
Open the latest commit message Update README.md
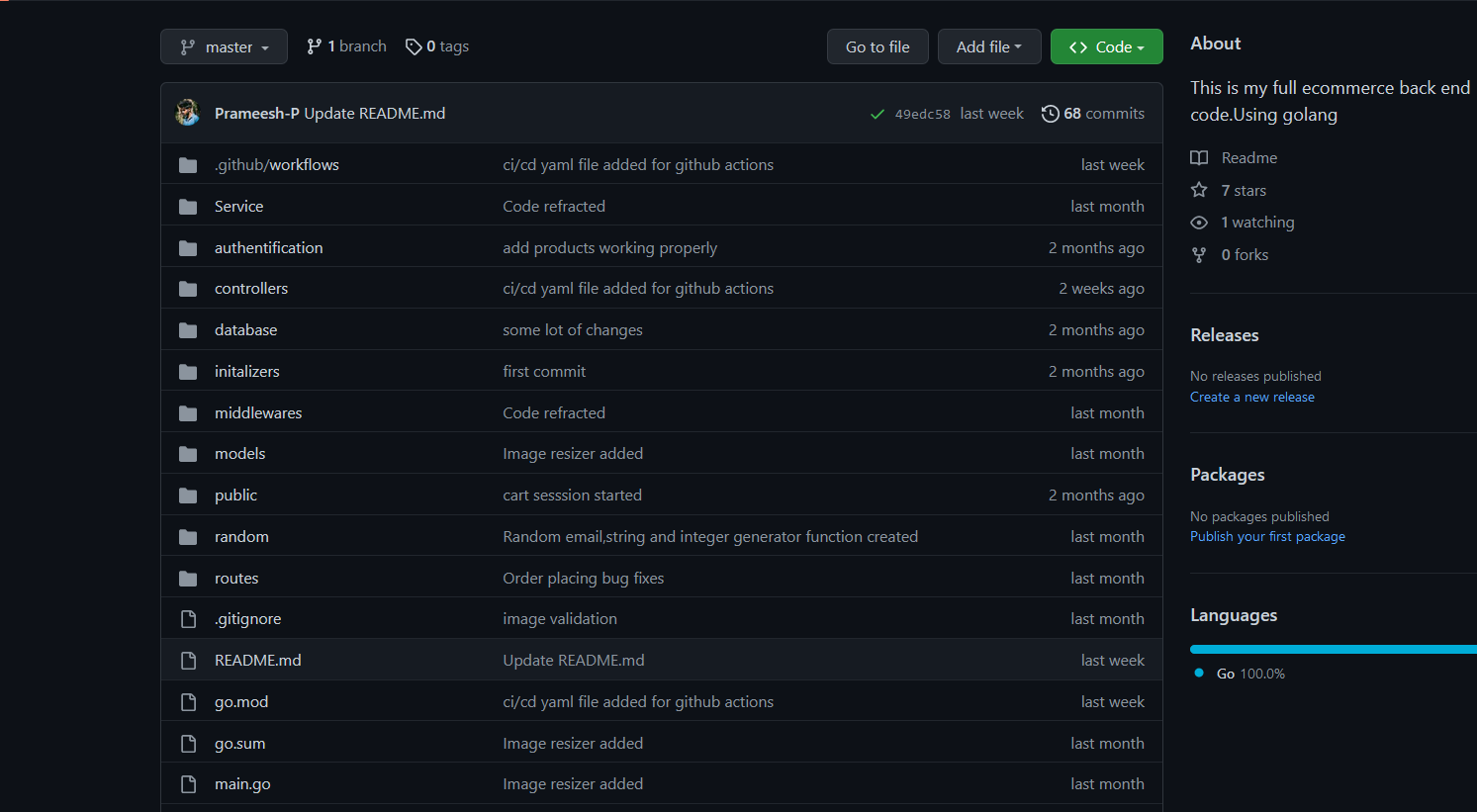tap(375, 114)
